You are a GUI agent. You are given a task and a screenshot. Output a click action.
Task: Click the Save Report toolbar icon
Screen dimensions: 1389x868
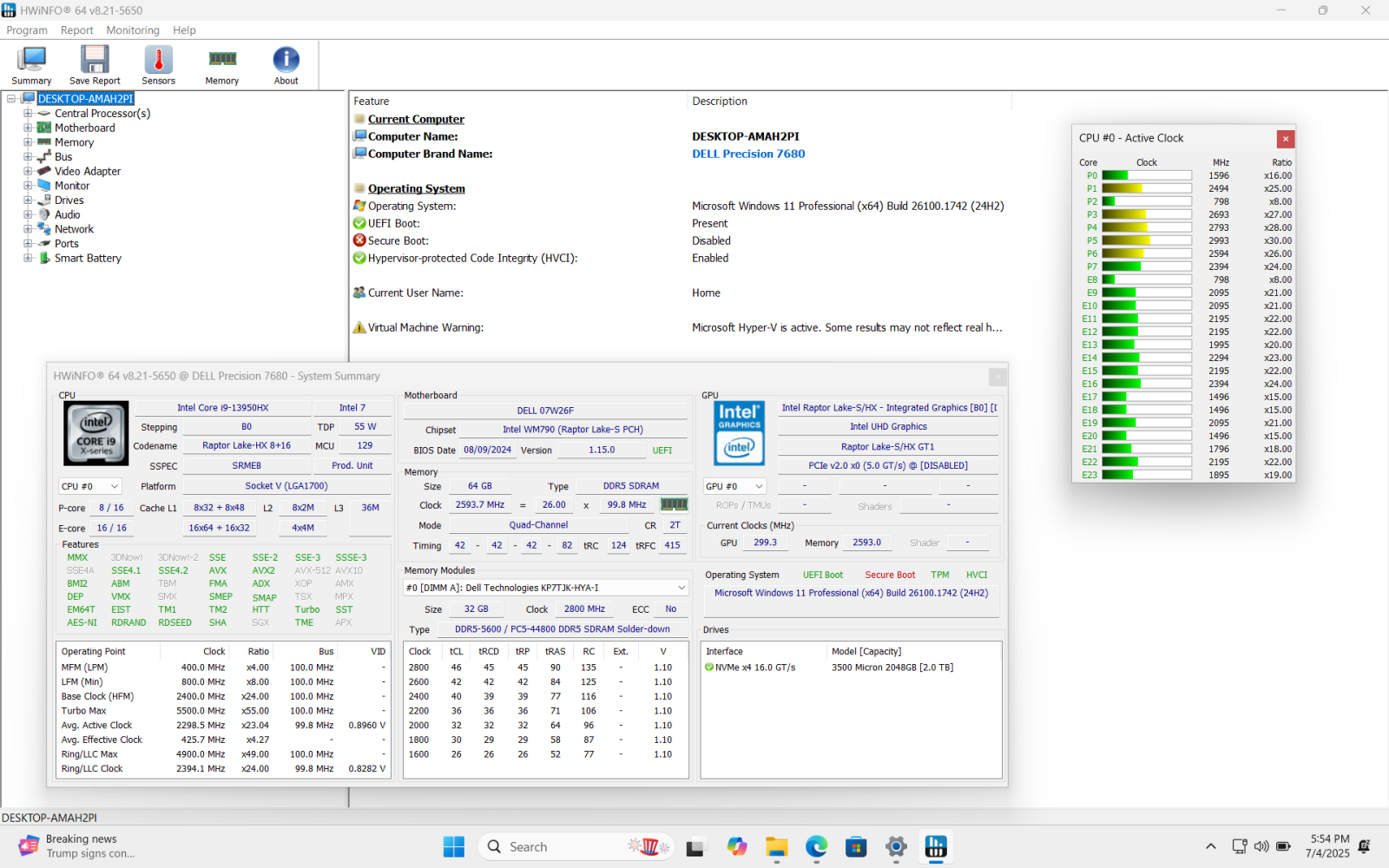pyautogui.click(x=94, y=63)
